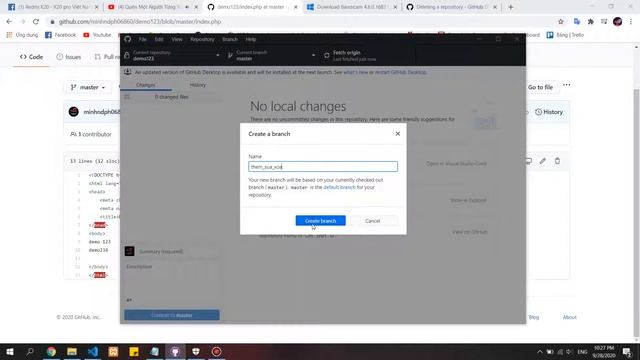
Task: Open the Code tab on GitHub page
Action: click(x=31, y=57)
